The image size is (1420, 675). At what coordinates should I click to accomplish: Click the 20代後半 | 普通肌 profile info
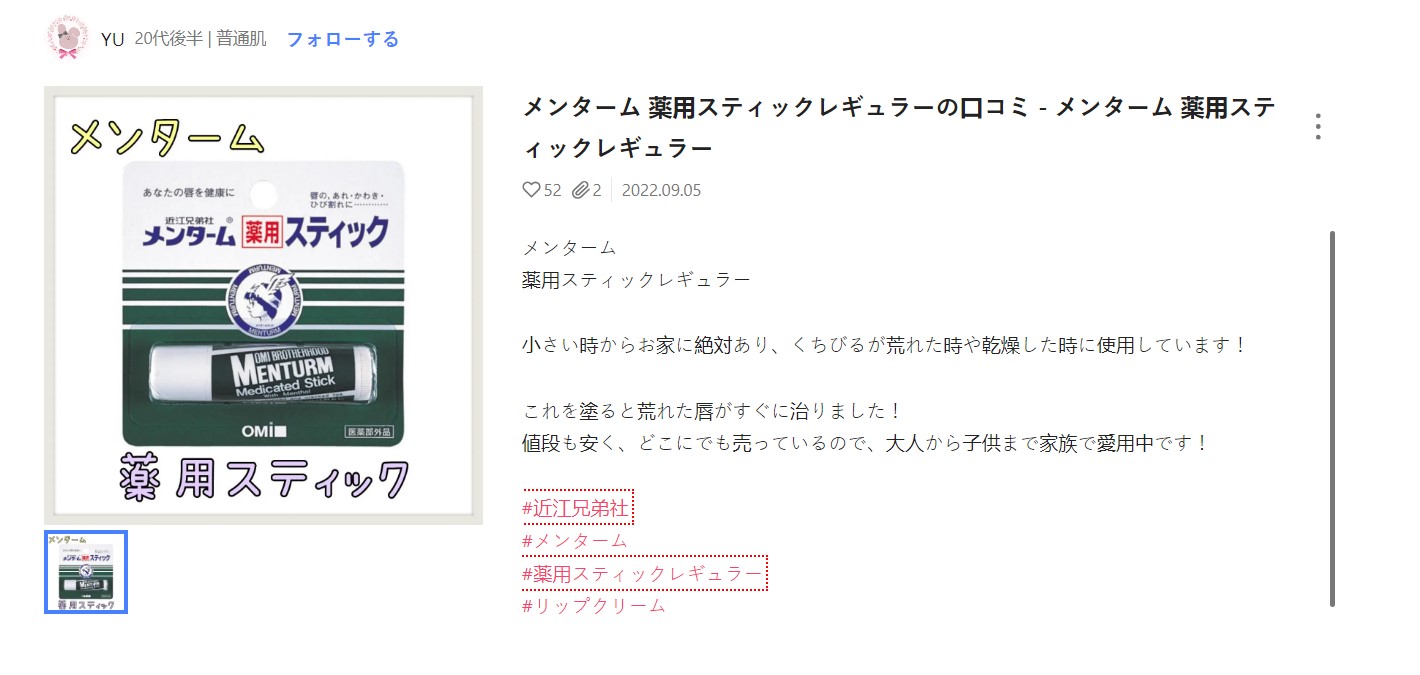(x=200, y=39)
